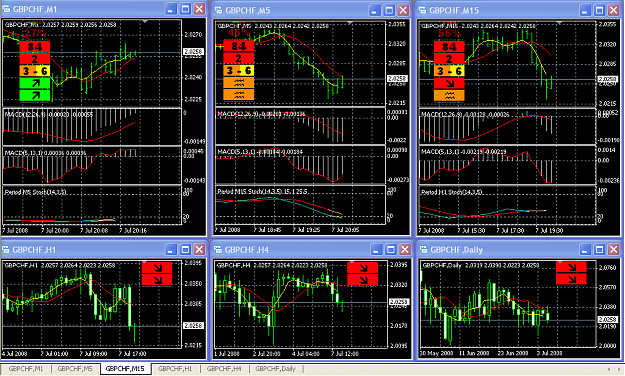Maximize the GBPCHF,M5 chart window
This screenshot has height=376, width=625.
(x=389, y=10)
